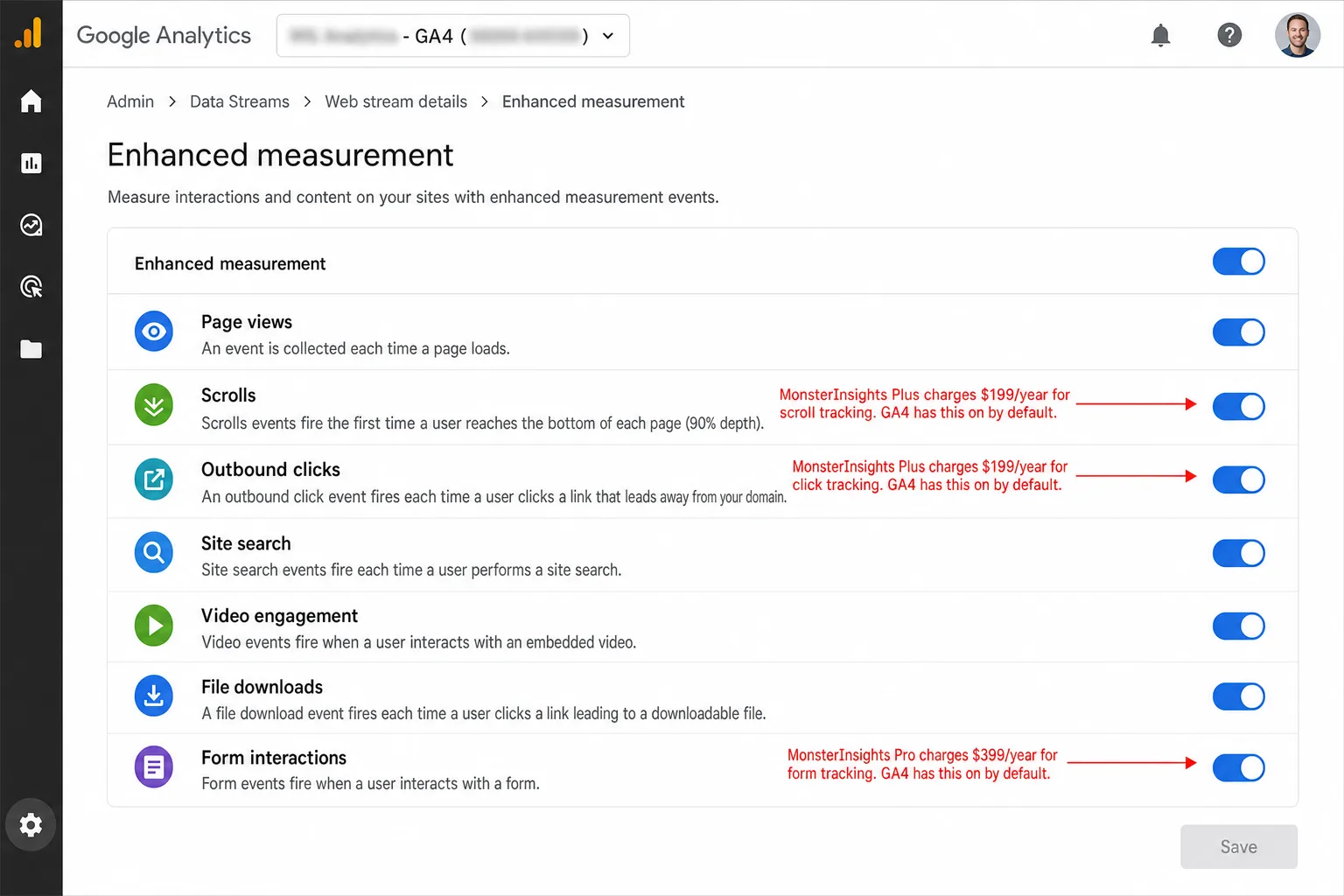The height and width of the screenshot is (896, 1344).
Task: Open the user profile avatar
Action: click(x=1298, y=35)
